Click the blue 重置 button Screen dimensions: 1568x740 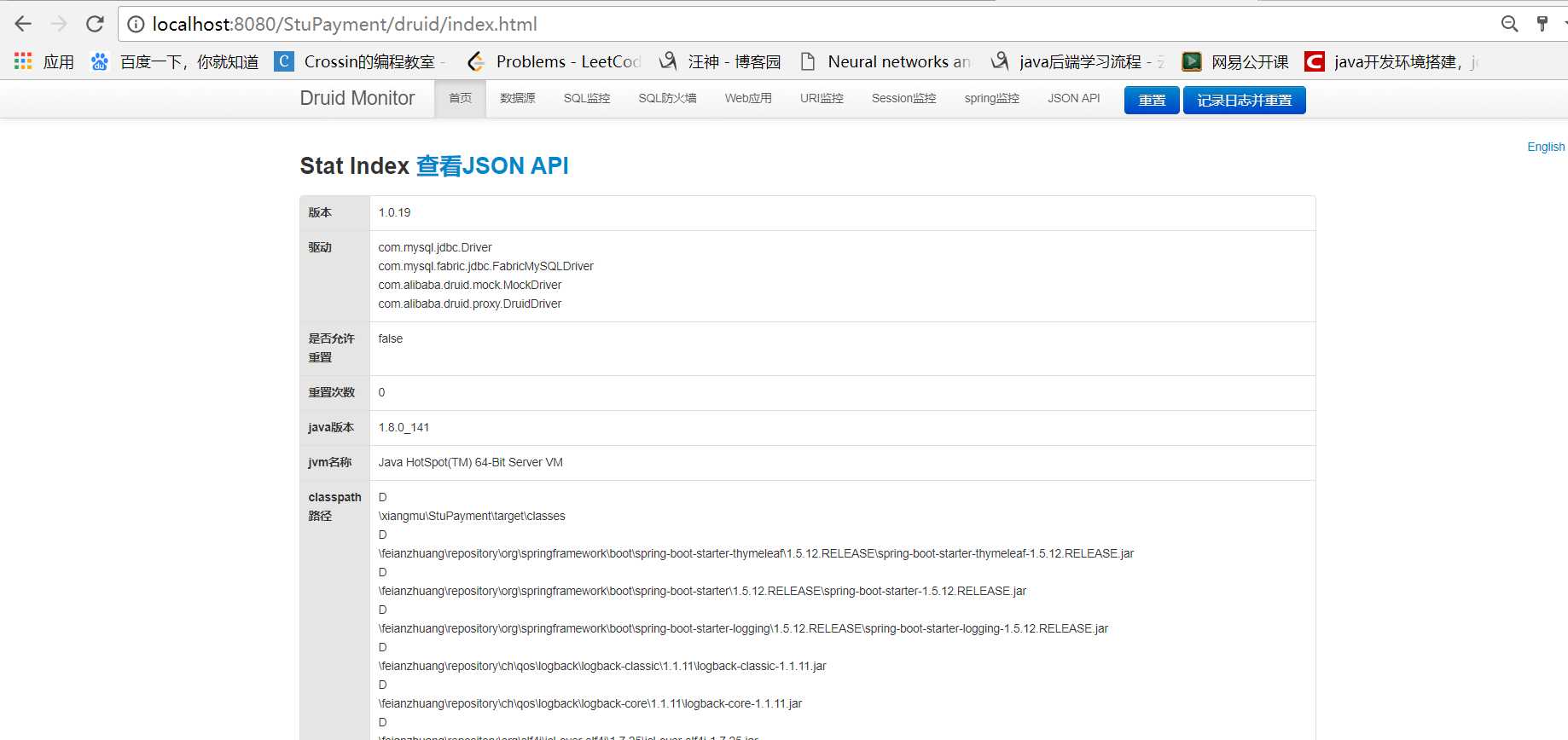pos(1152,100)
